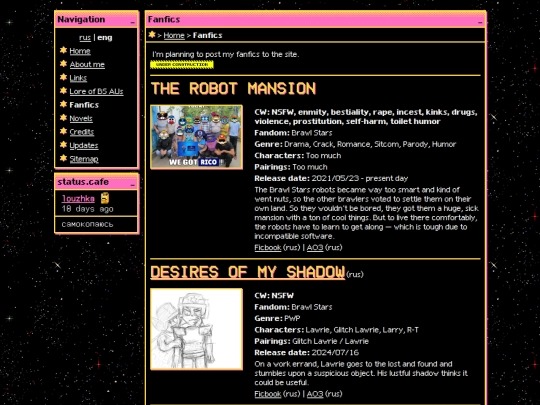The width and height of the screenshot is (540, 405).
Task: Open Desires of My Shadow on Ficbook
Action: [x=268, y=394]
